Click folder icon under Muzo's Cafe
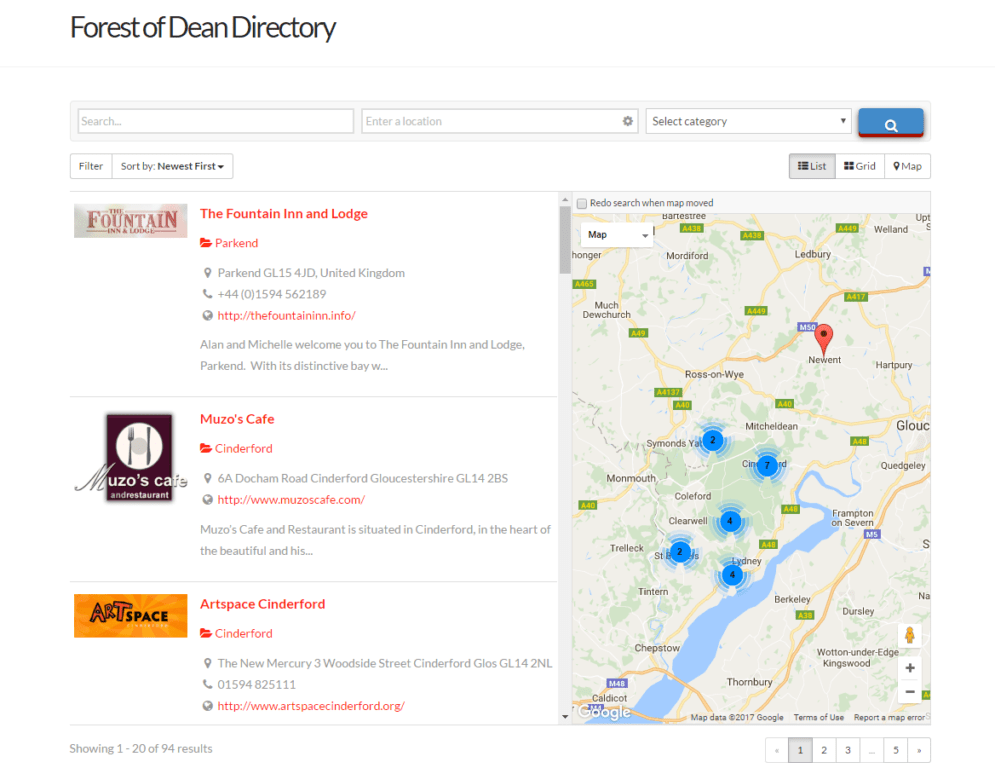Viewport: 995px width, 768px height. tap(206, 448)
